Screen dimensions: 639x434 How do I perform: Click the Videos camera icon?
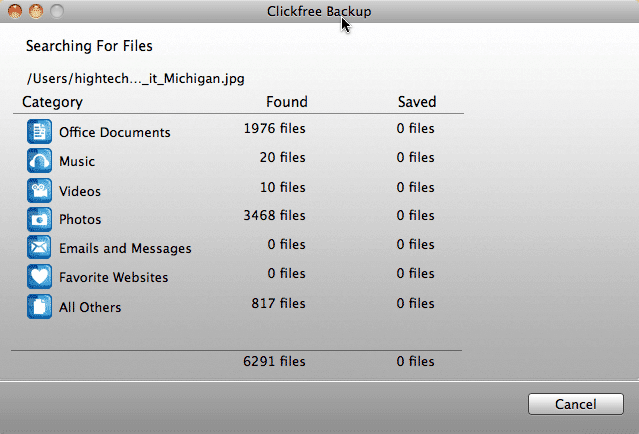pyautogui.click(x=39, y=190)
